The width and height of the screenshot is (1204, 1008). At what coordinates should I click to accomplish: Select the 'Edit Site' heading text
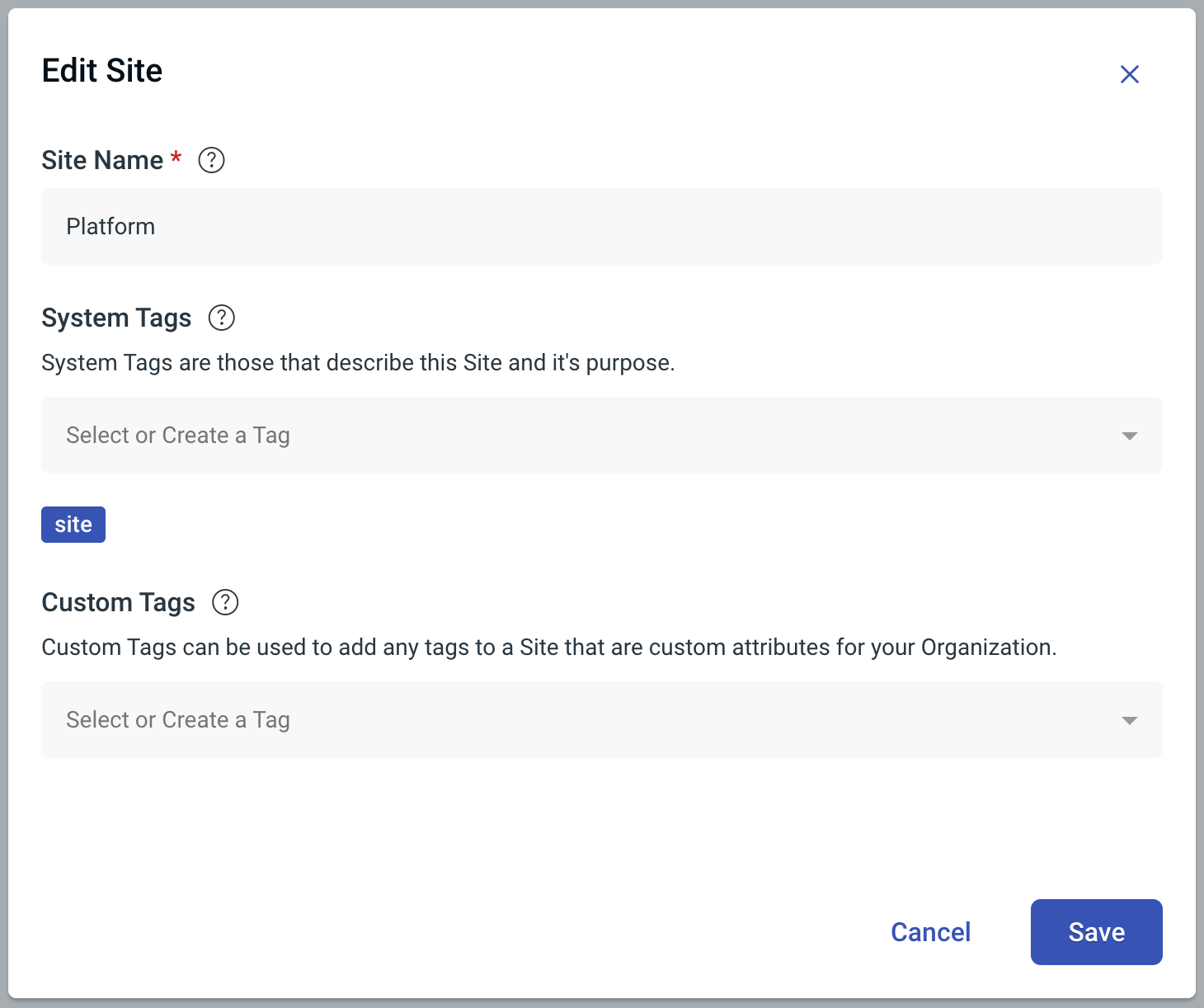[x=102, y=71]
